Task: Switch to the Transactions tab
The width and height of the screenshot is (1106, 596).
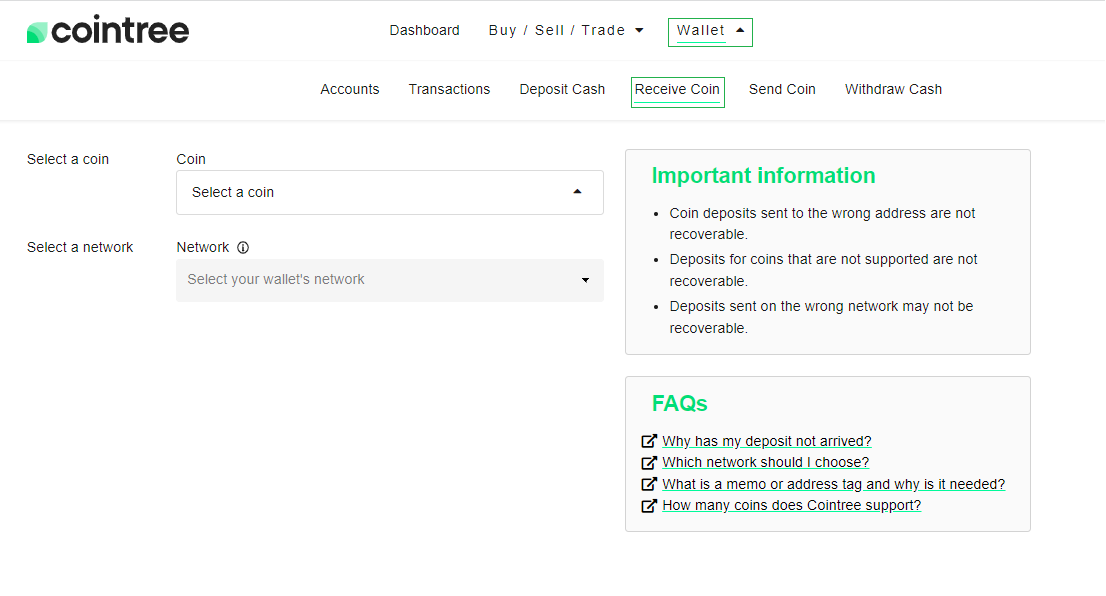Action: 449,90
